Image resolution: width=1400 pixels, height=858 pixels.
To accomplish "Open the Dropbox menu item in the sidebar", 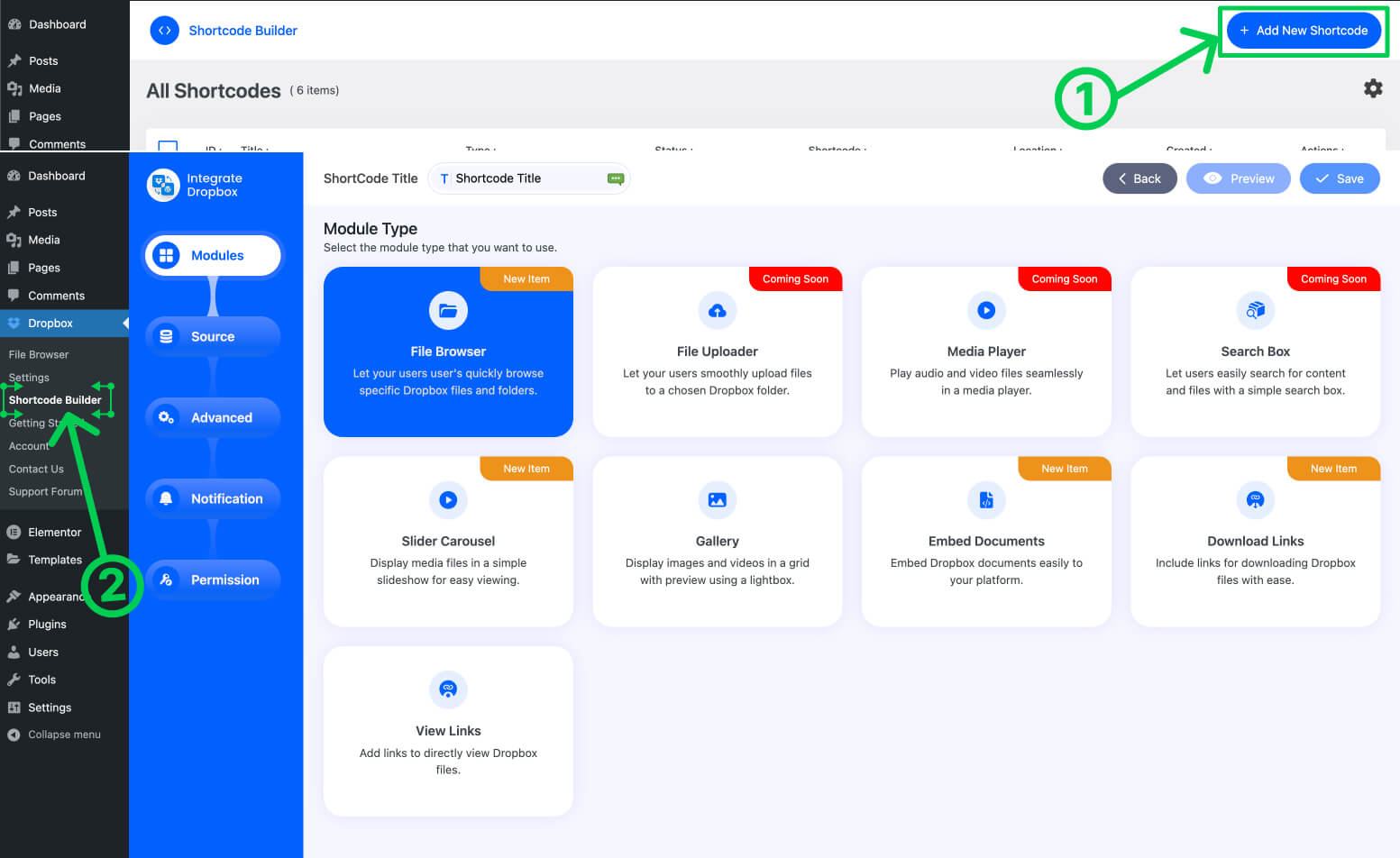I will [x=64, y=324].
